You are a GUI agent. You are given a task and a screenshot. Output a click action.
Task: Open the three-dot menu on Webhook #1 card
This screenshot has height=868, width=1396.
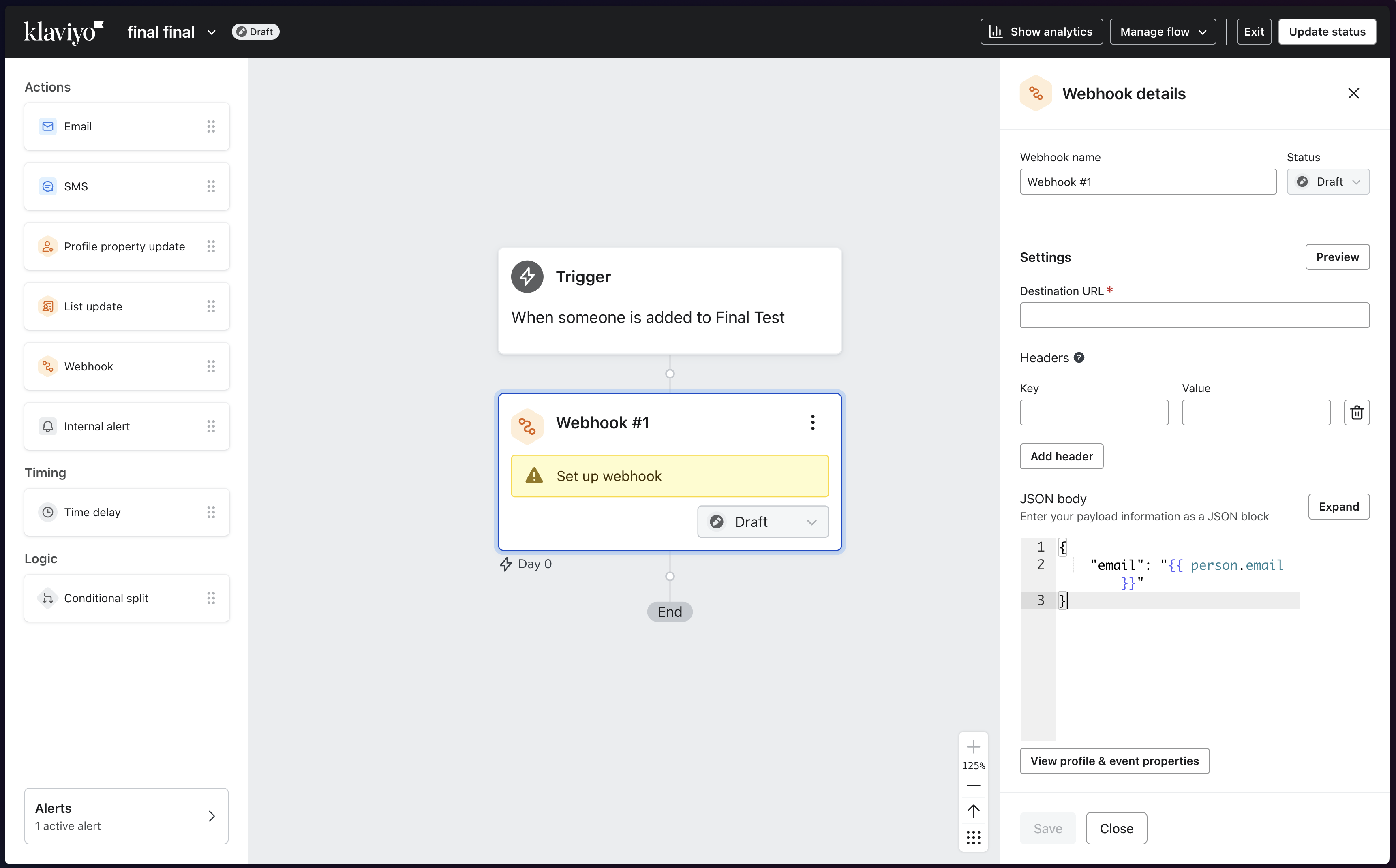pos(813,423)
